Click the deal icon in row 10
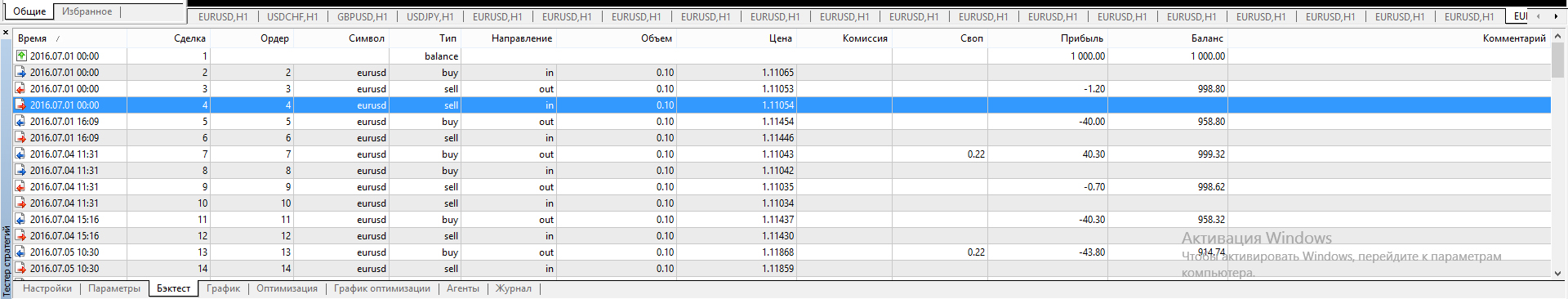This screenshot has height=299, width=1568. [x=21, y=203]
